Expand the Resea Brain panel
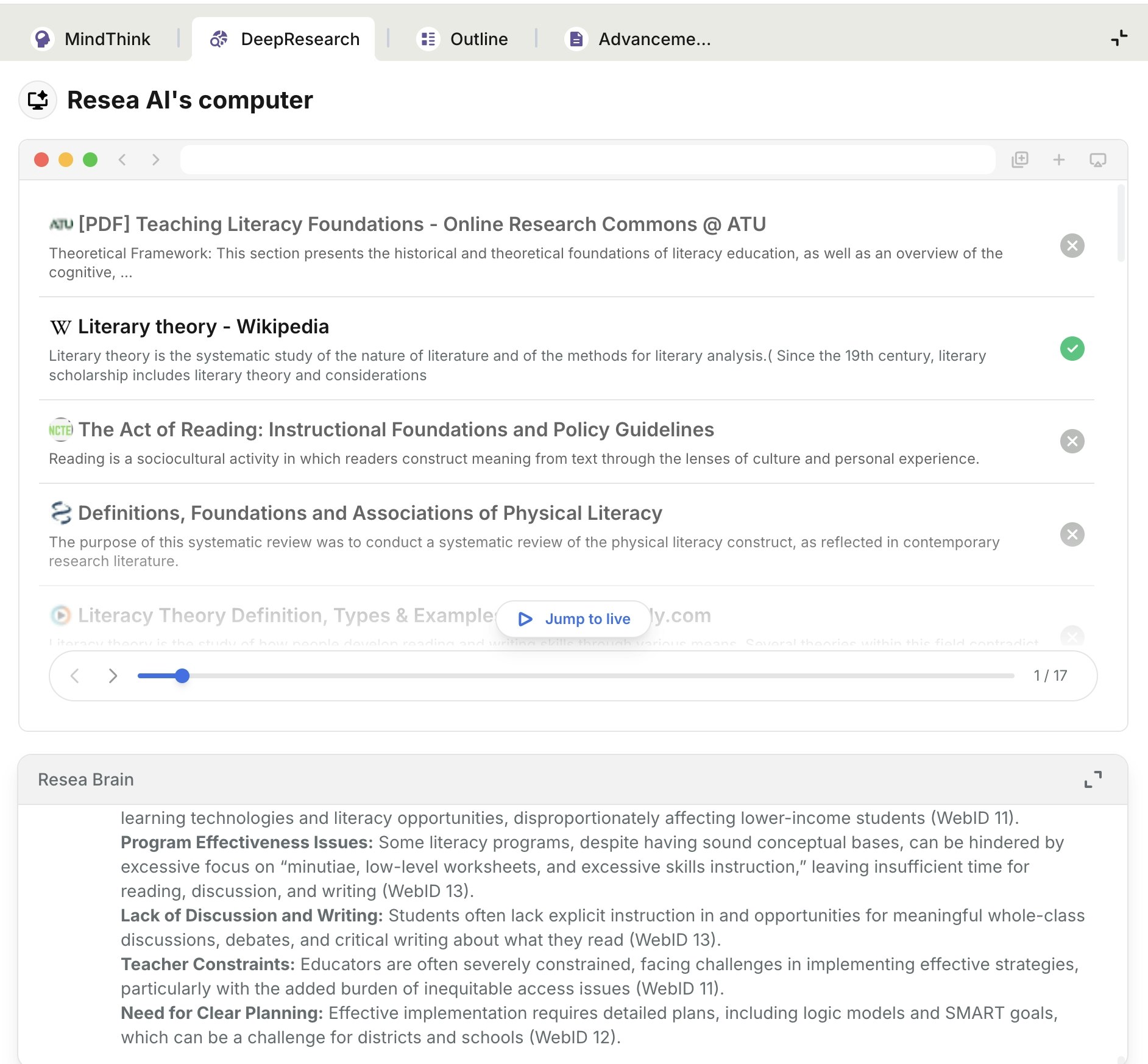 point(1093,779)
